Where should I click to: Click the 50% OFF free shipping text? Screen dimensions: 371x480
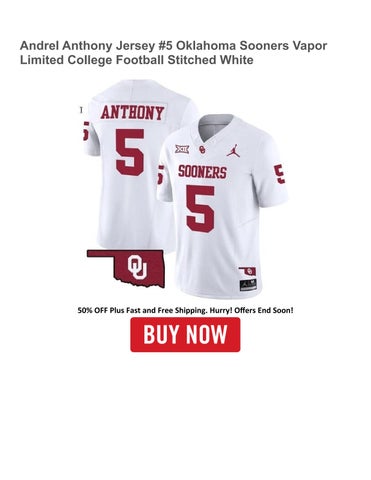[185, 310]
